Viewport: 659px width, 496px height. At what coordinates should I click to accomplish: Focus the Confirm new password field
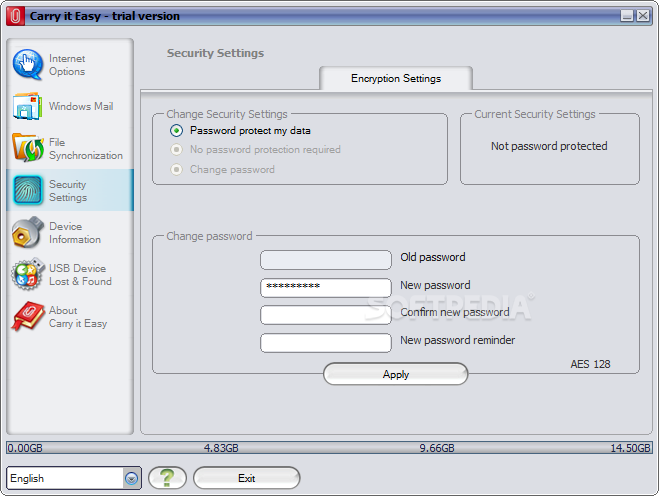pos(326,315)
